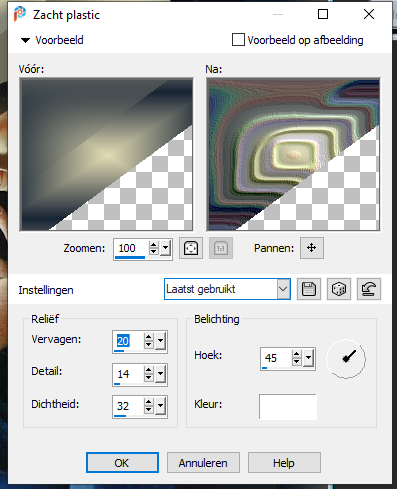This screenshot has height=489, width=397.
Task: Click the PaintShop Pro logo in the title bar
Action: (20, 14)
